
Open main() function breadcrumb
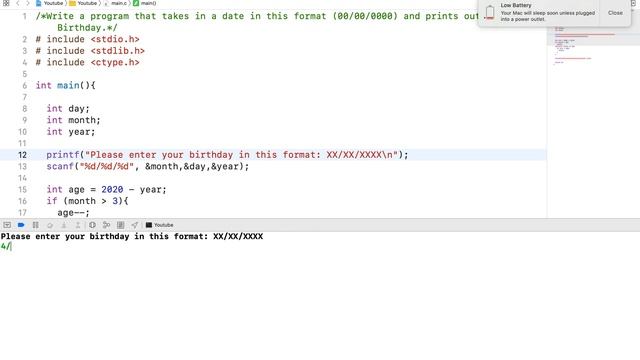[x=144, y=3]
